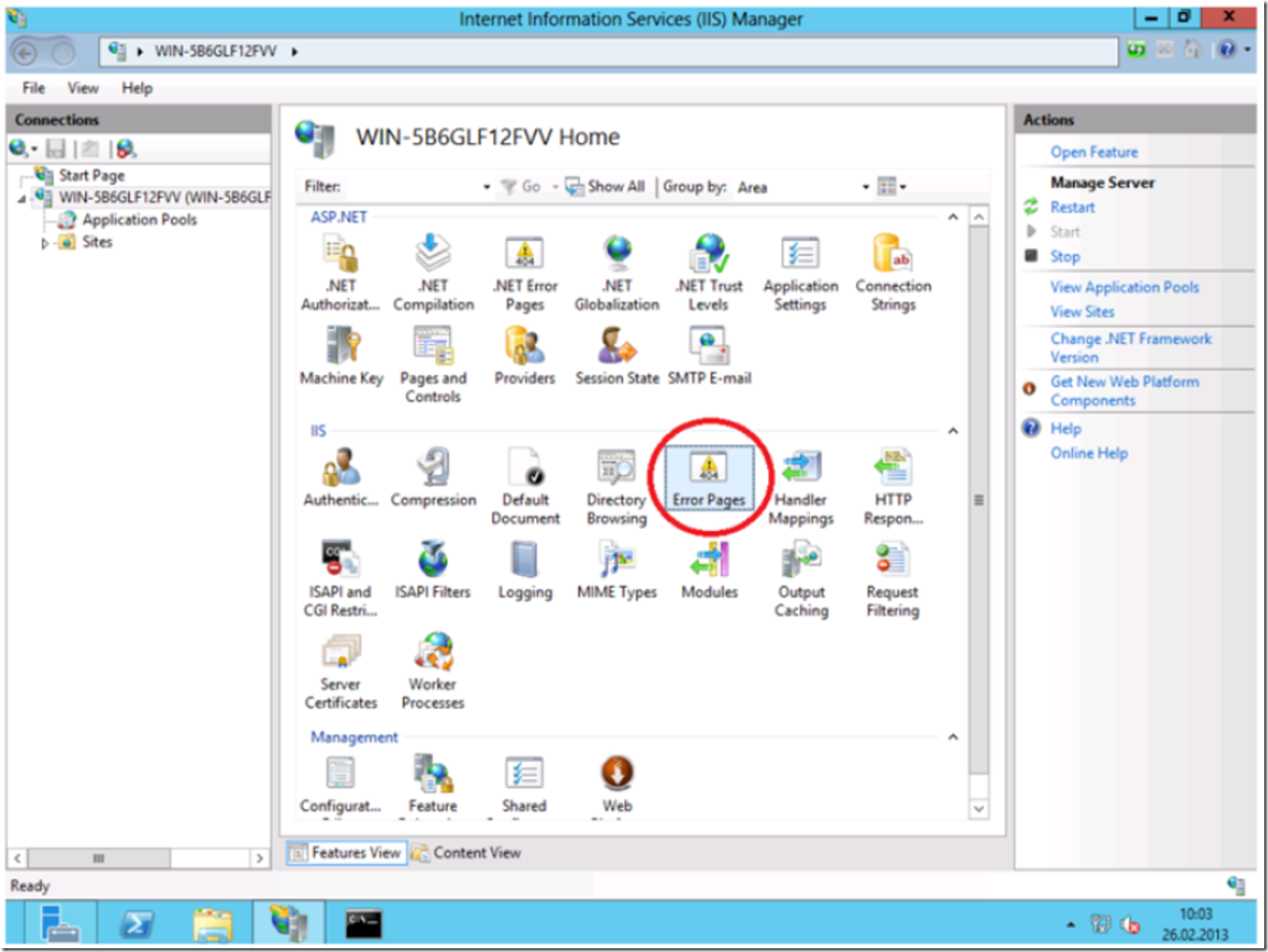Image resolution: width=1268 pixels, height=952 pixels.
Task: Open File Explorer from the taskbar
Action: (213, 923)
